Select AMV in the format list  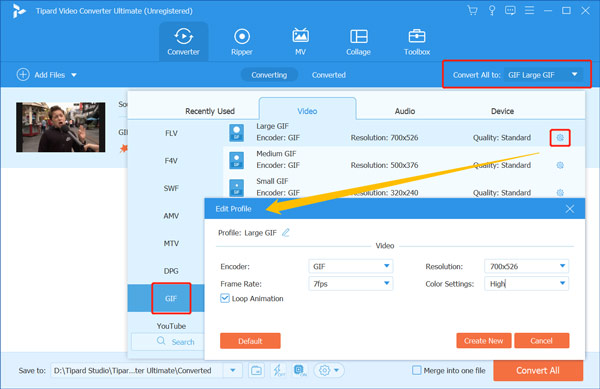(171, 216)
